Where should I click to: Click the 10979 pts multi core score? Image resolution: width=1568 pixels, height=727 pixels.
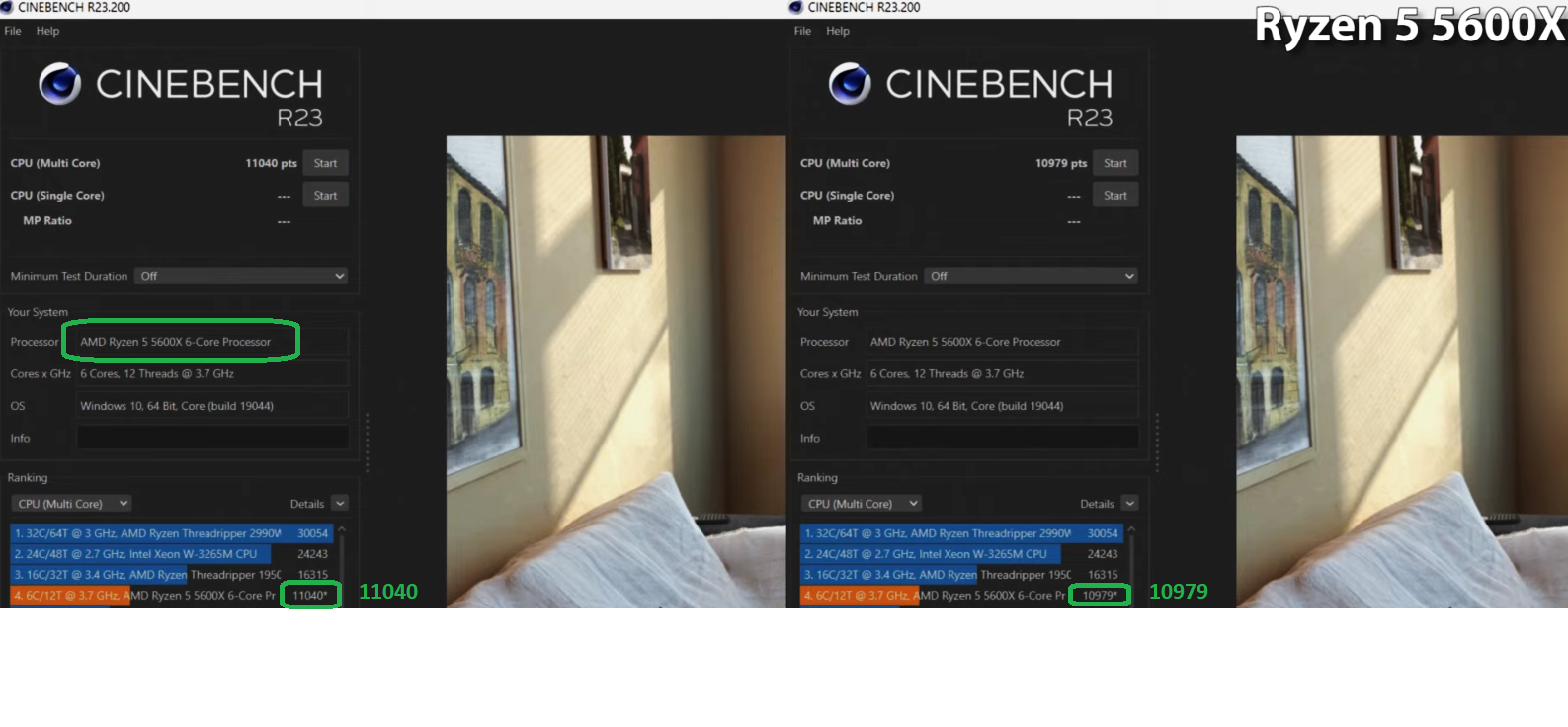[1061, 163]
